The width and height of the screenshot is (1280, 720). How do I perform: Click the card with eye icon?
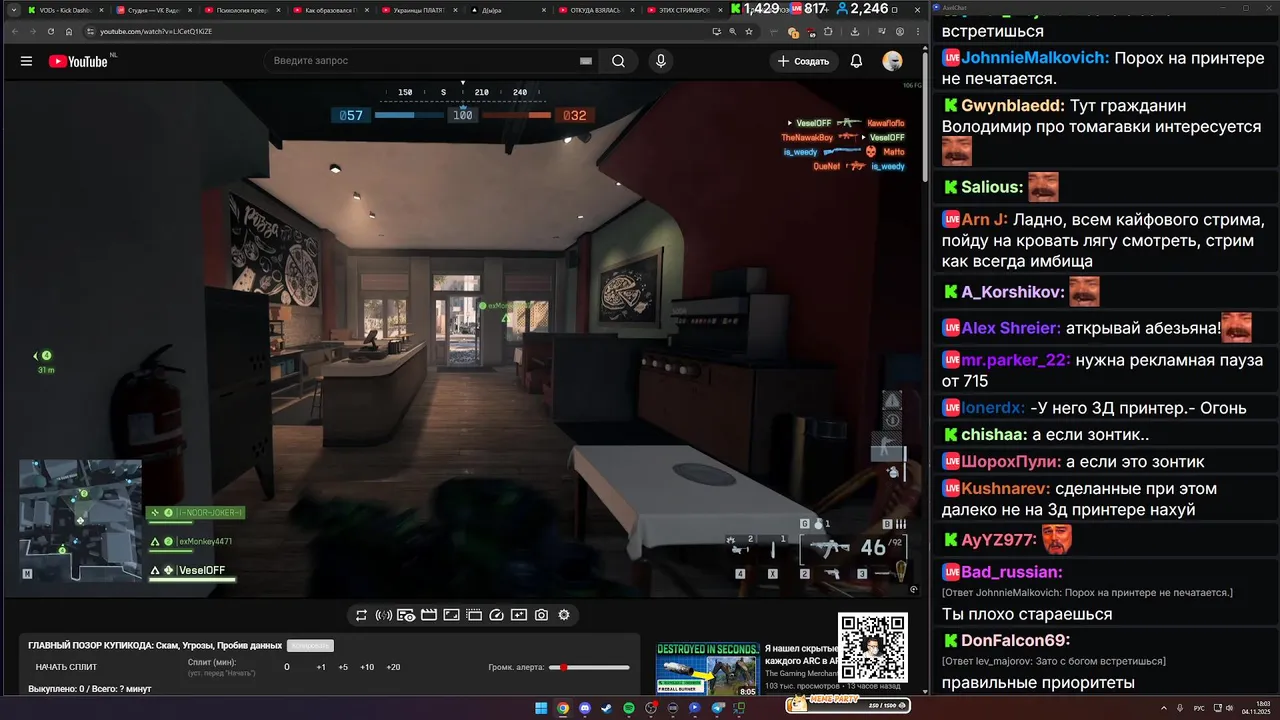pos(406,615)
